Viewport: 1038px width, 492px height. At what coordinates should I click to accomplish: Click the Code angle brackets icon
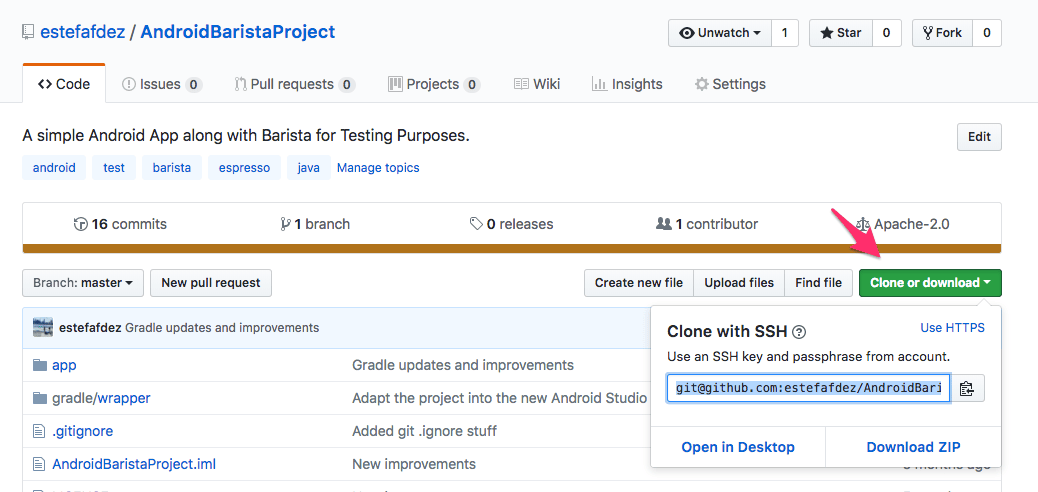(45, 84)
